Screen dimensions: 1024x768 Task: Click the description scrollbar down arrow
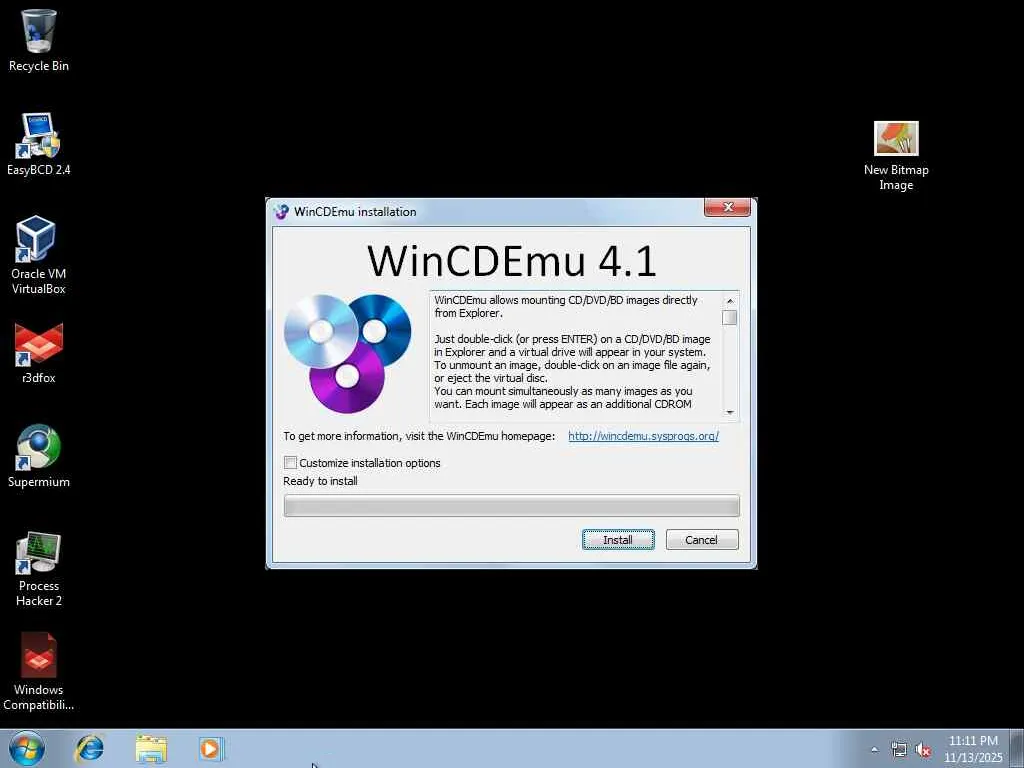pyautogui.click(x=729, y=412)
